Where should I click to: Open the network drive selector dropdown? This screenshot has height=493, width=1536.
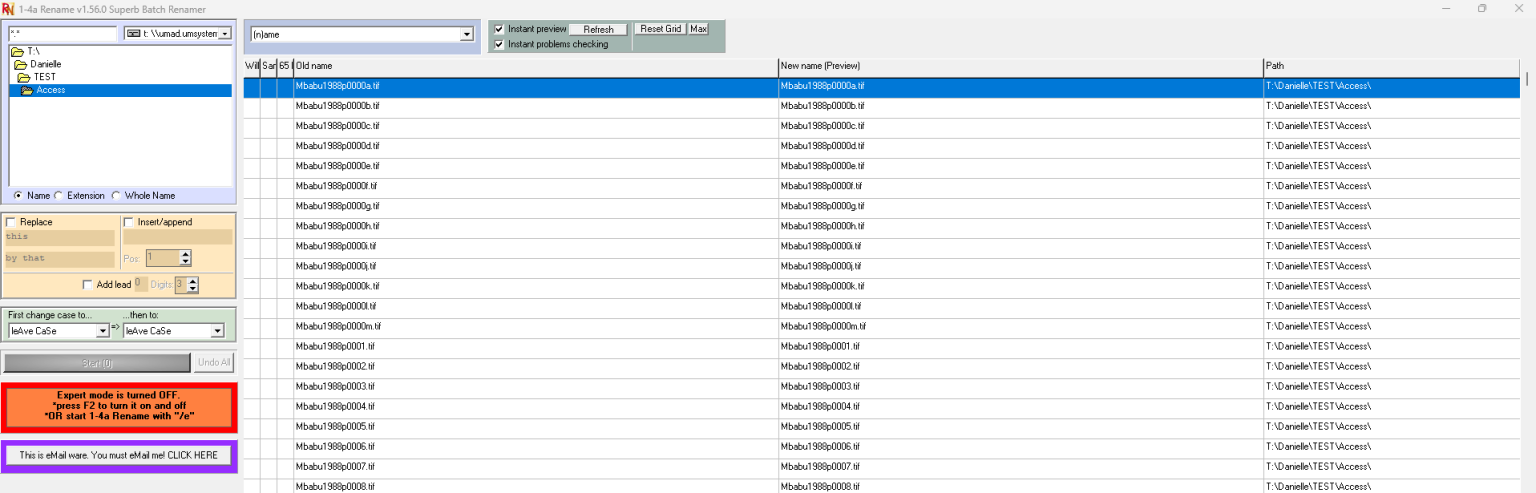pos(224,34)
